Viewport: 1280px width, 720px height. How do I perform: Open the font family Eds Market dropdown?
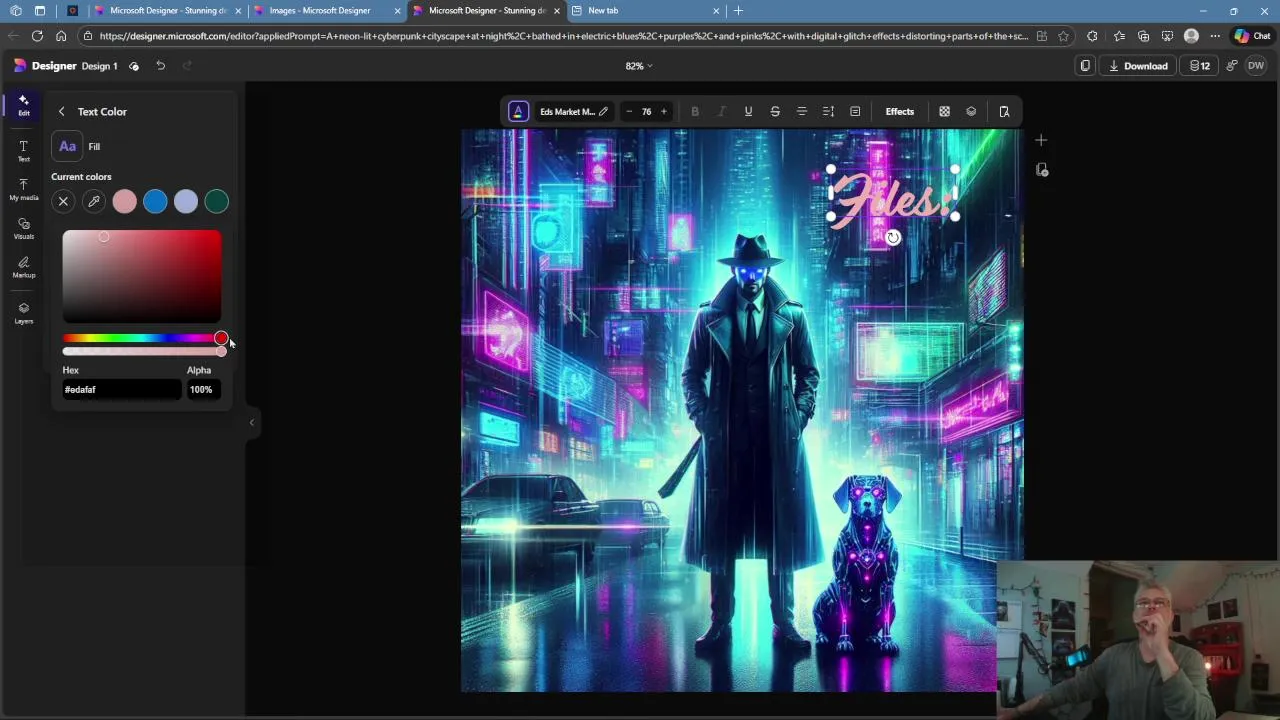tap(573, 112)
